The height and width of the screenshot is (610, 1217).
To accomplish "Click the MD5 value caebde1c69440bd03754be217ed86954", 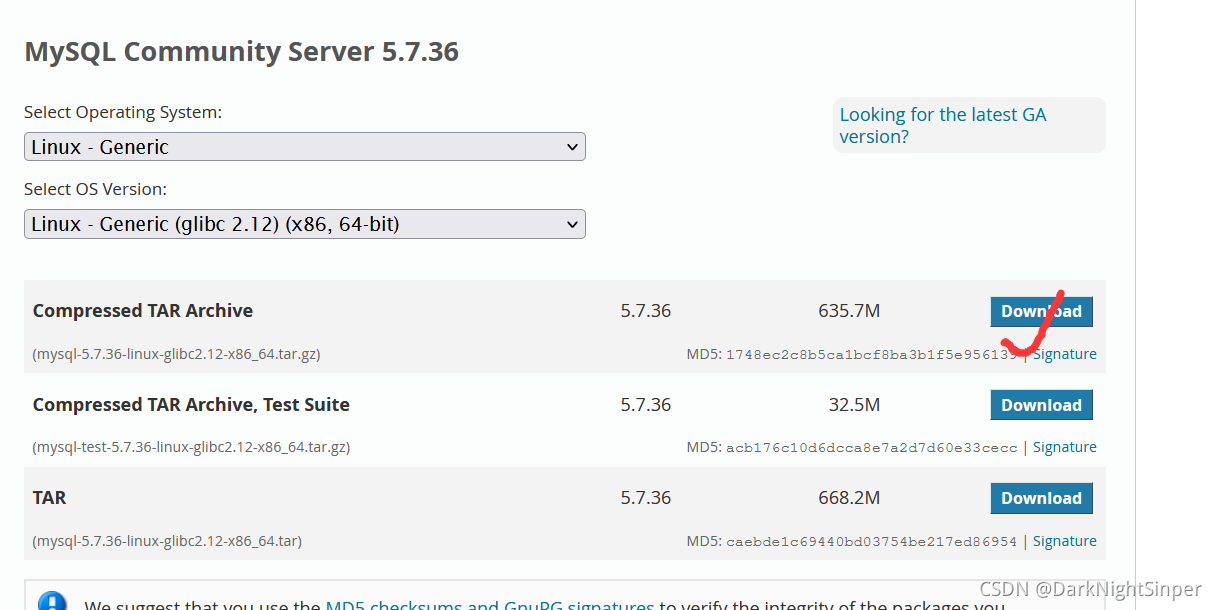I will pyautogui.click(x=872, y=542).
